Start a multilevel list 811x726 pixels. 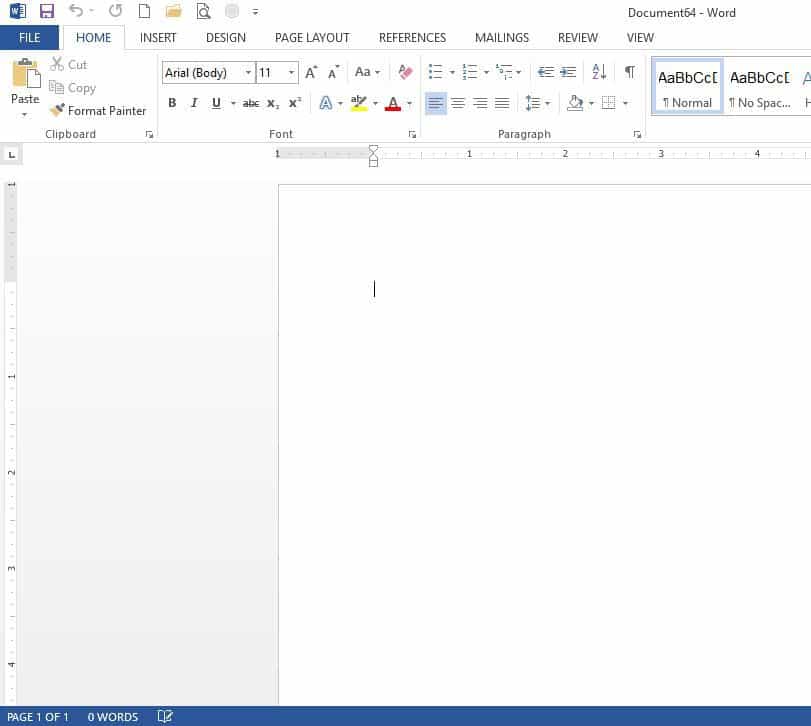click(504, 72)
